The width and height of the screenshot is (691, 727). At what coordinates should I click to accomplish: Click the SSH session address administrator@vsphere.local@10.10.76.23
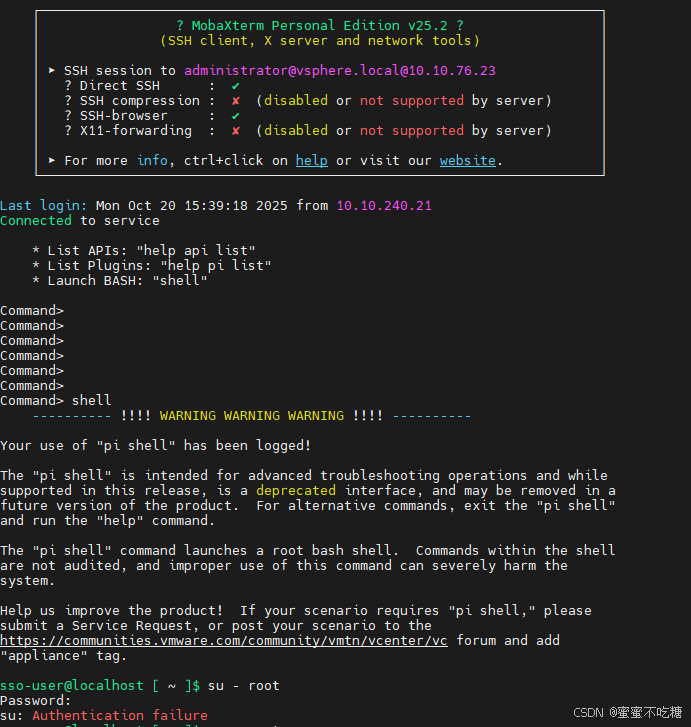(340, 70)
